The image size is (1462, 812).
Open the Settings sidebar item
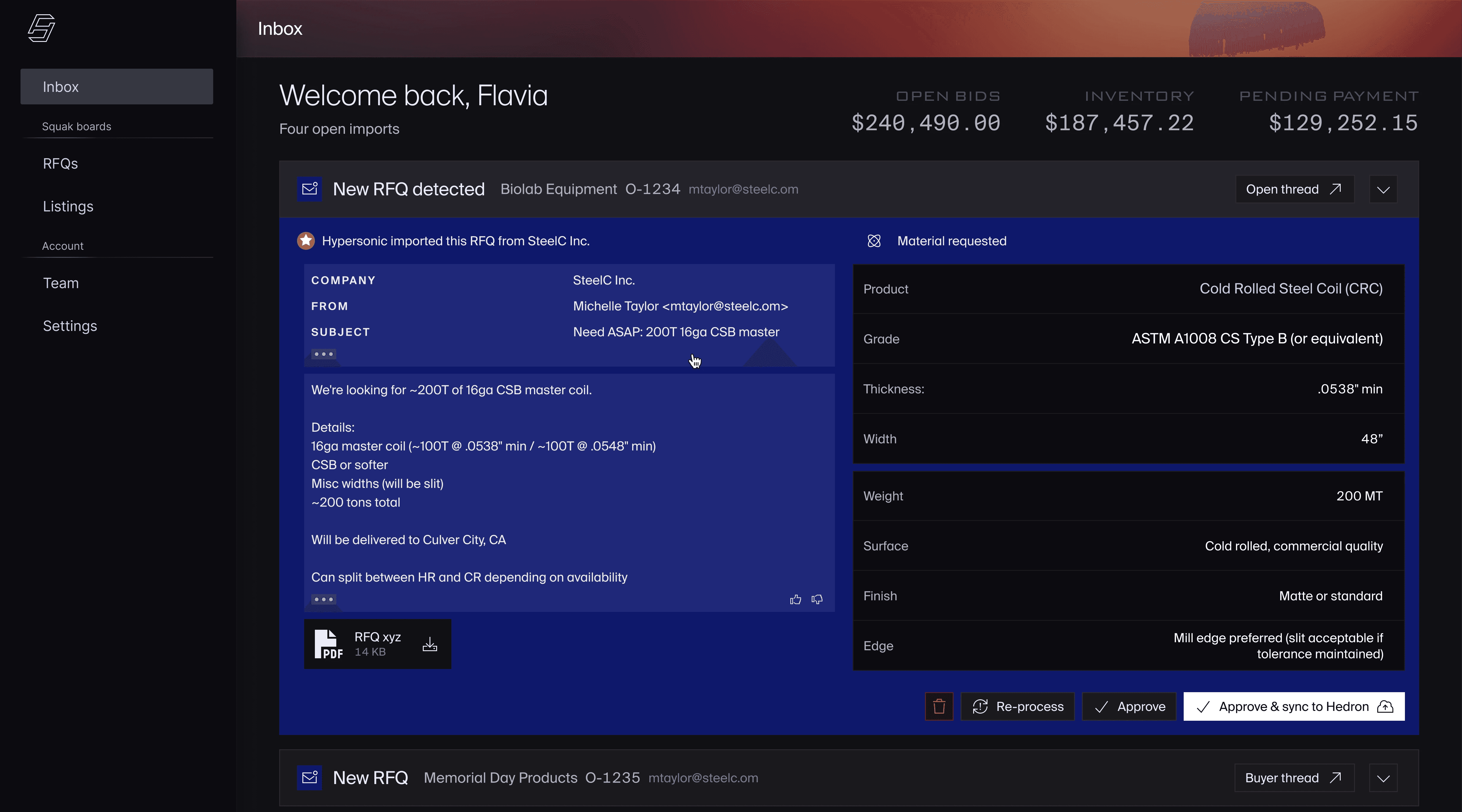point(70,326)
